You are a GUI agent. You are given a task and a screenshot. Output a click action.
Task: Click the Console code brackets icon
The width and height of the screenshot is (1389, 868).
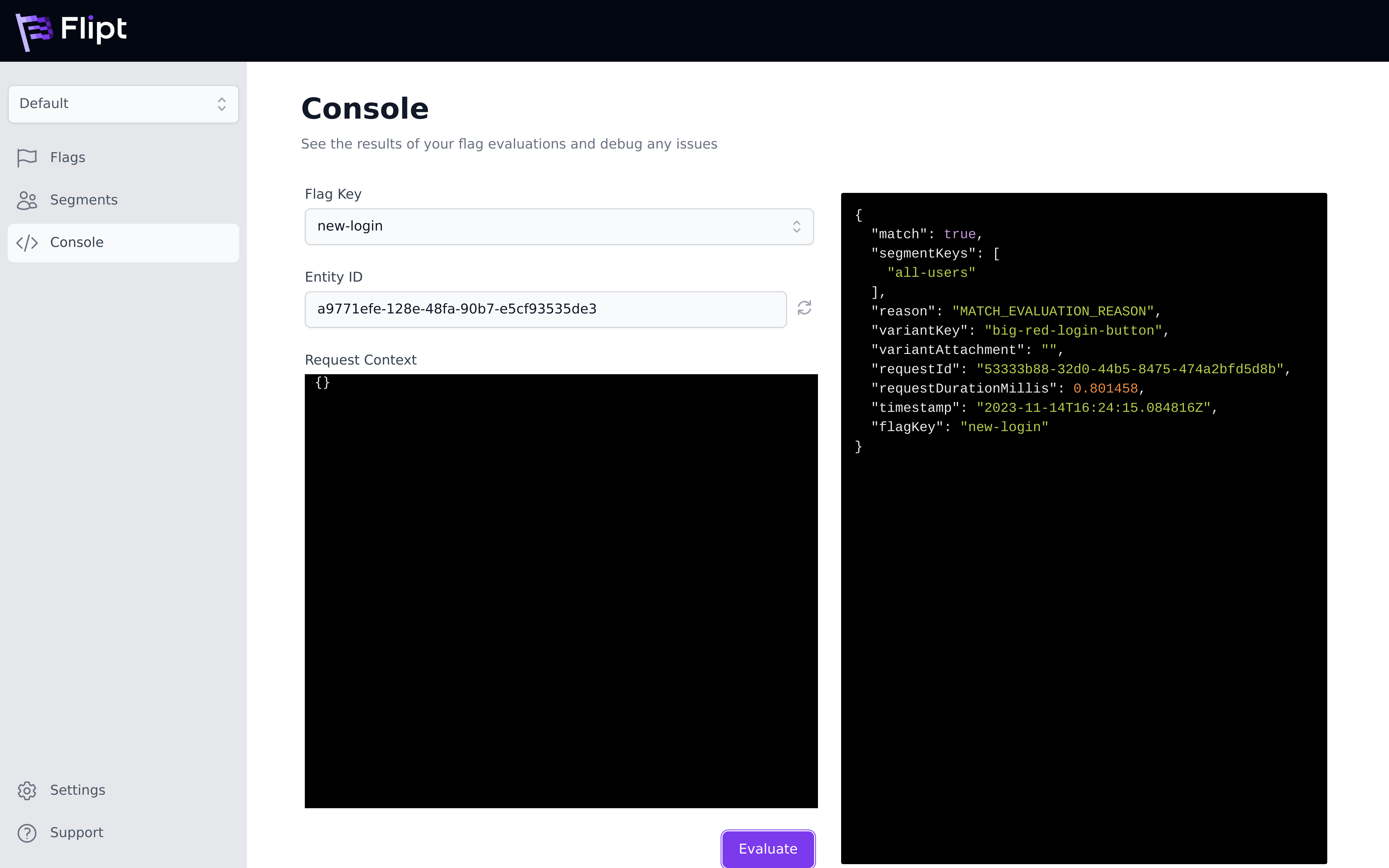27,243
